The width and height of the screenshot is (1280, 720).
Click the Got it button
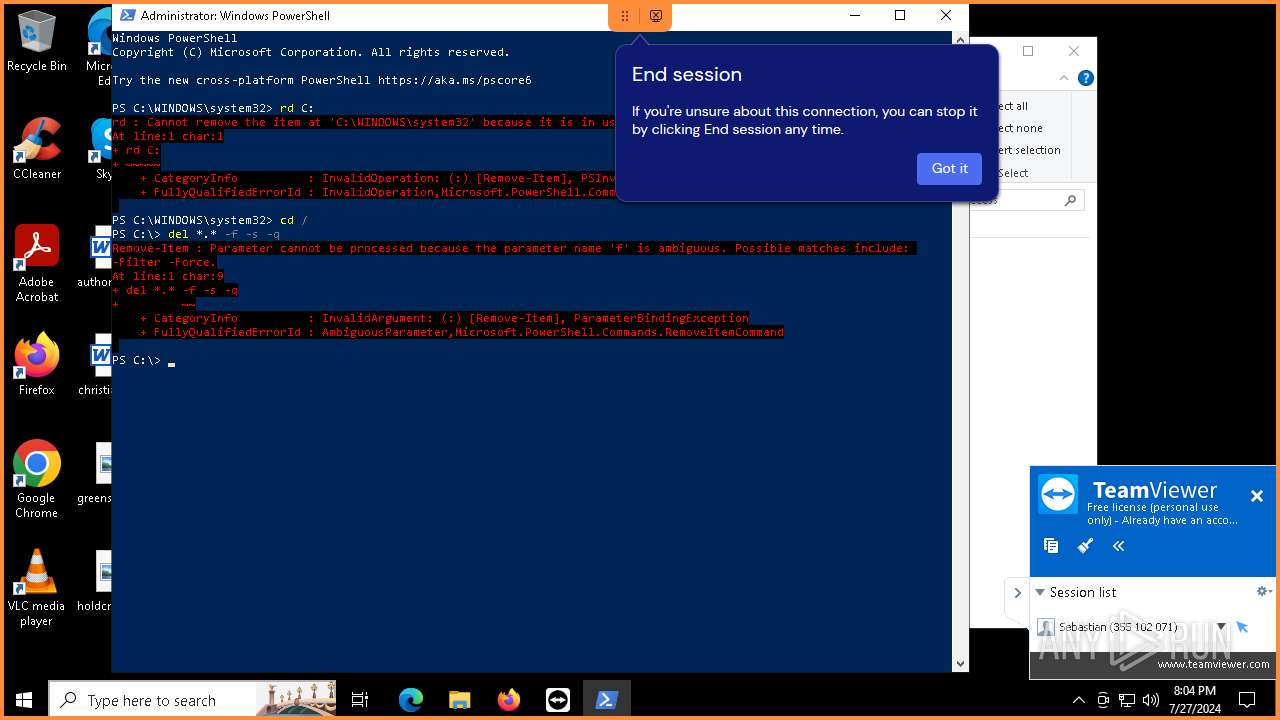949,169
